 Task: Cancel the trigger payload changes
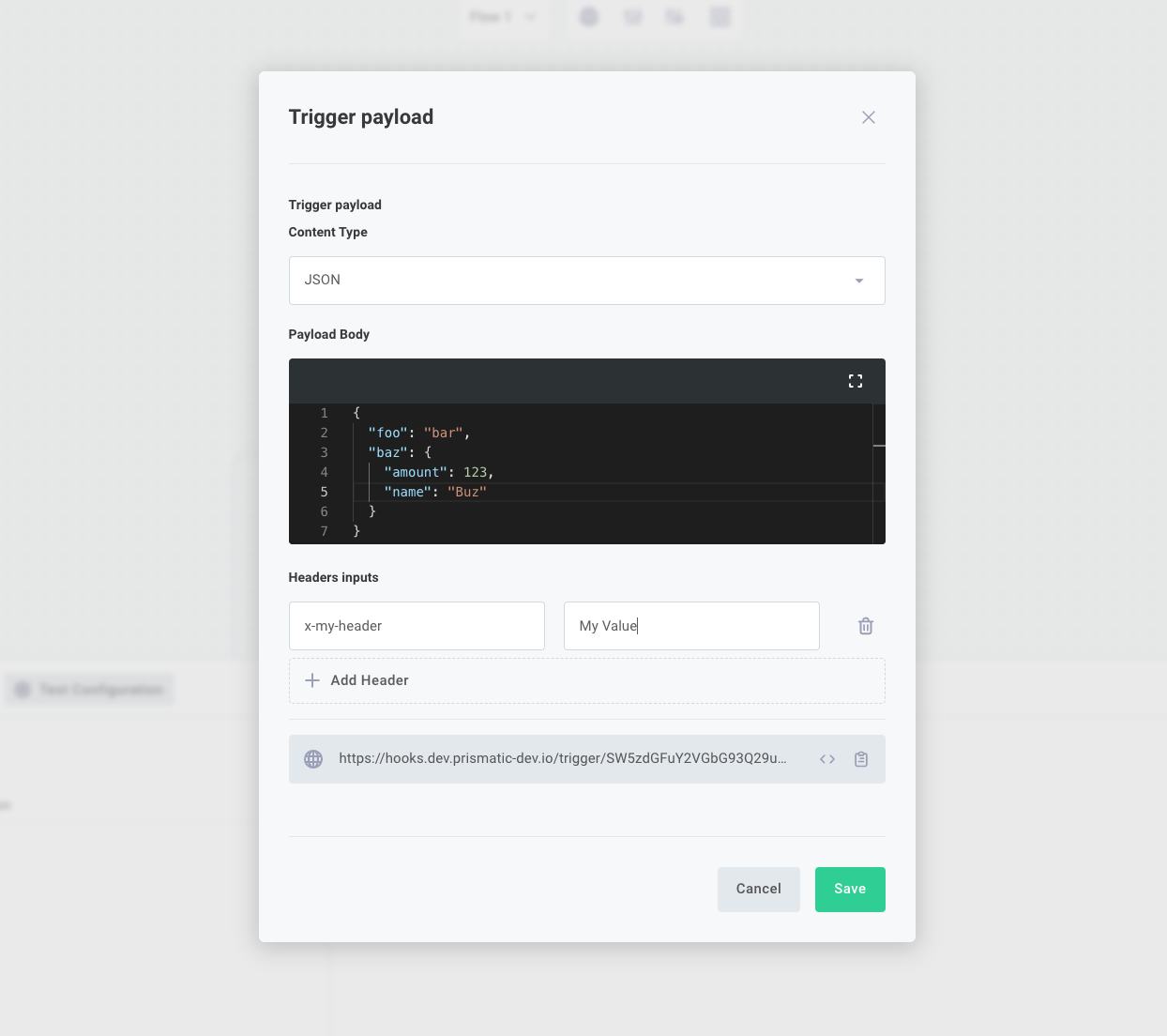pyautogui.click(x=758, y=889)
